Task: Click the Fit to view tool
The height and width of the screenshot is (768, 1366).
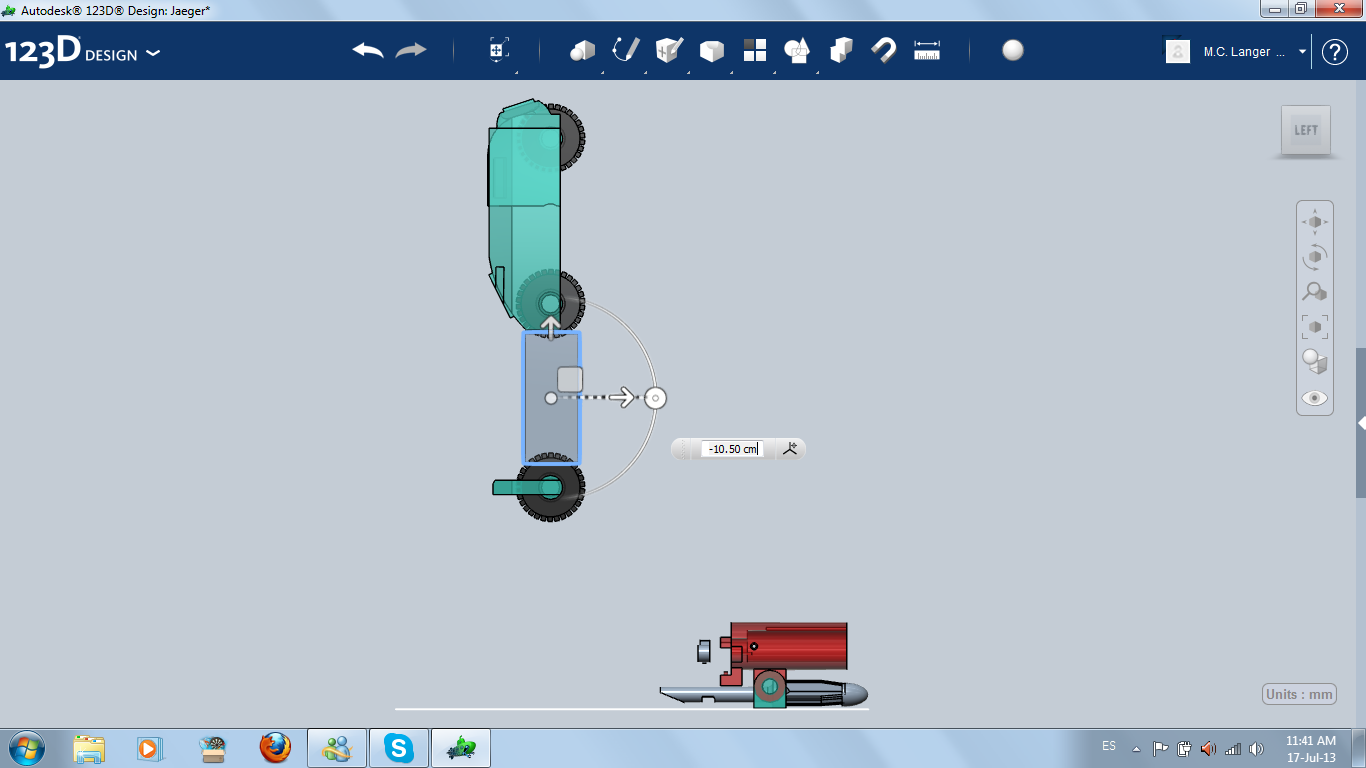Action: (x=1315, y=326)
